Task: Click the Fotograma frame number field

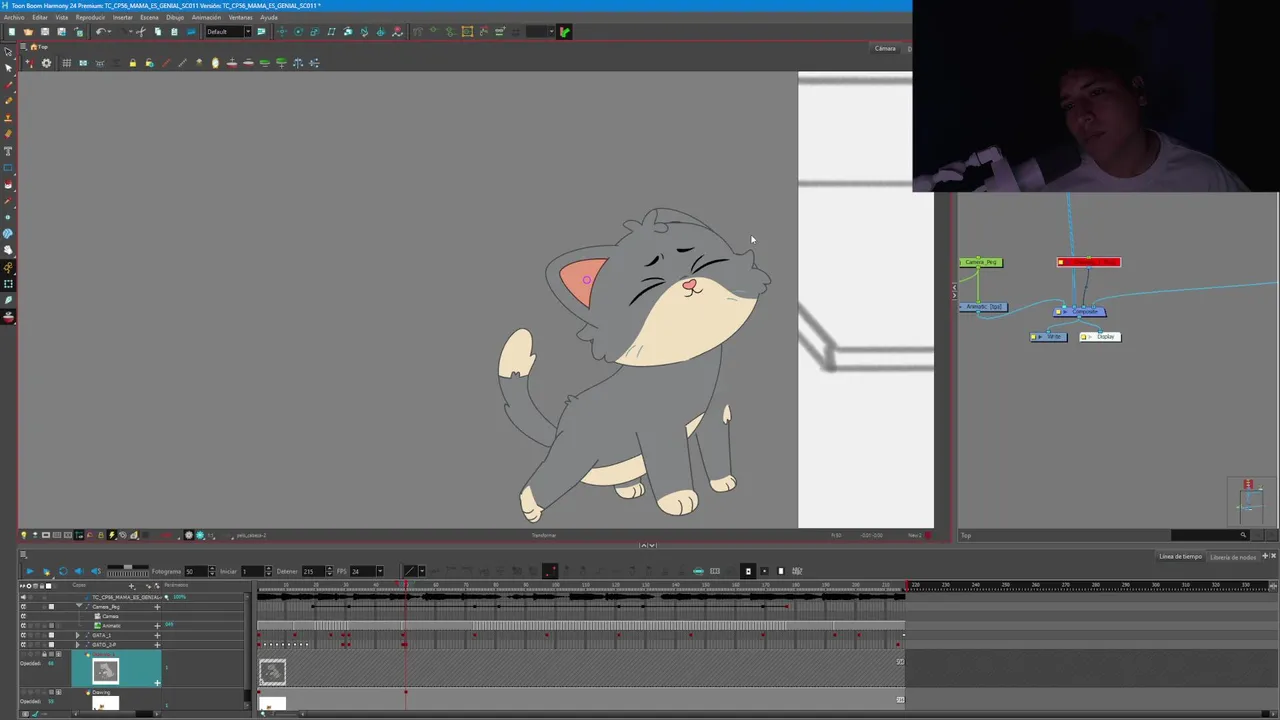Action: pyautogui.click(x=196, y=571)
